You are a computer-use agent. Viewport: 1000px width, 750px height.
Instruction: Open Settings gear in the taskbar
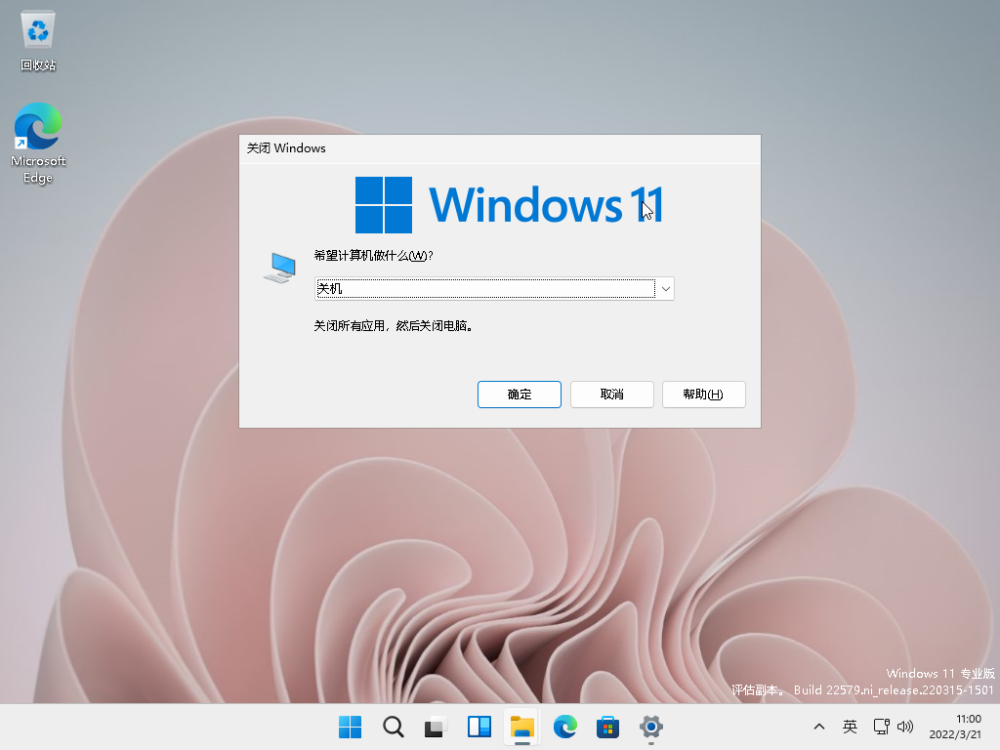pyautogui.click(x=651, y=726)
